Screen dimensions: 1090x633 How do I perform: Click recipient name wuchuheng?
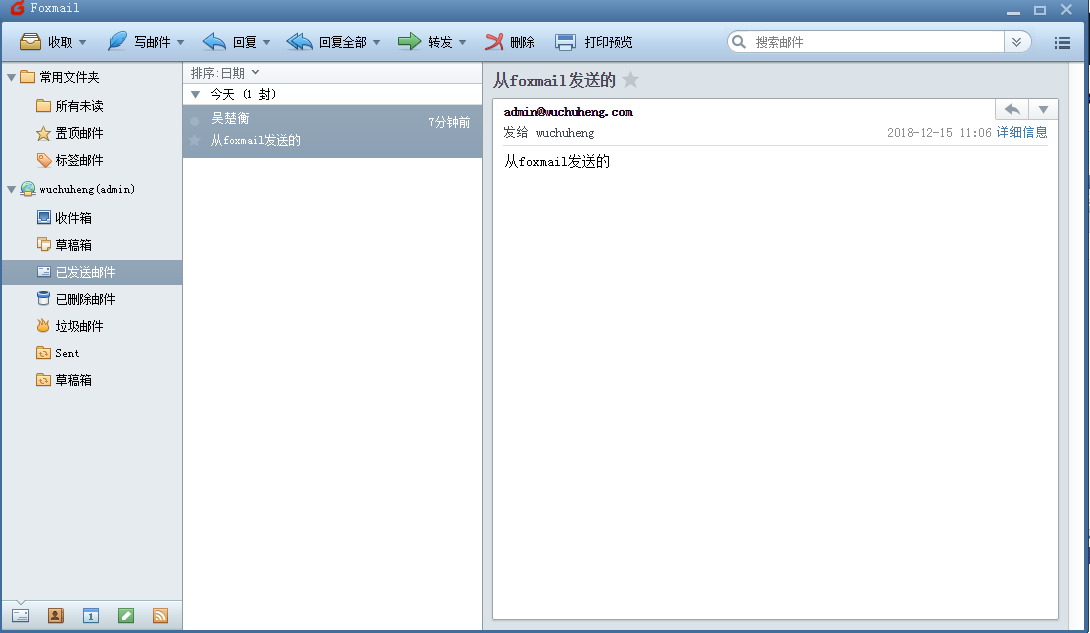pos(564,133)
